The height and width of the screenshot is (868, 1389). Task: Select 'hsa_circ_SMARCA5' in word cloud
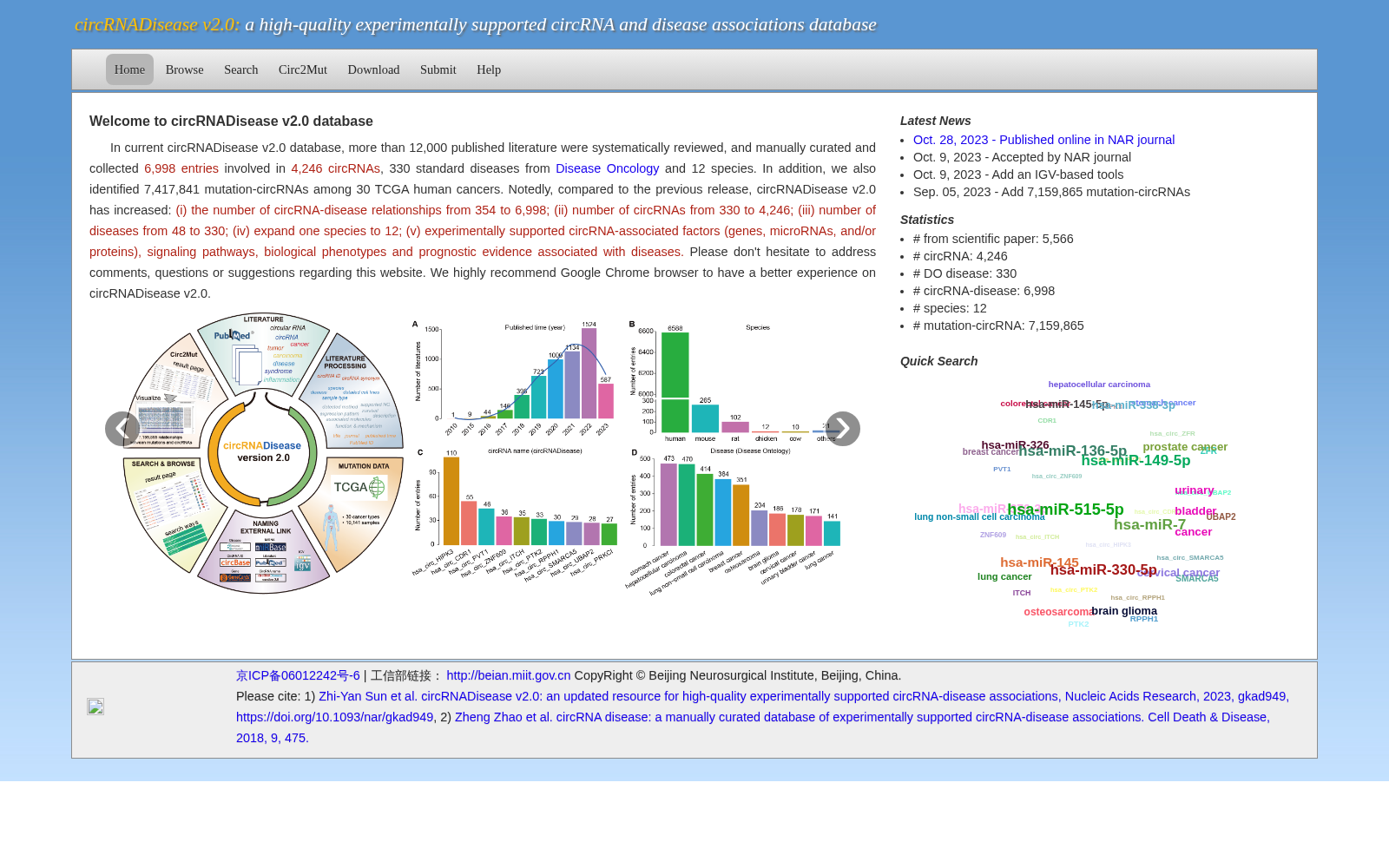pyautogui.click(x=1190, y=558)
